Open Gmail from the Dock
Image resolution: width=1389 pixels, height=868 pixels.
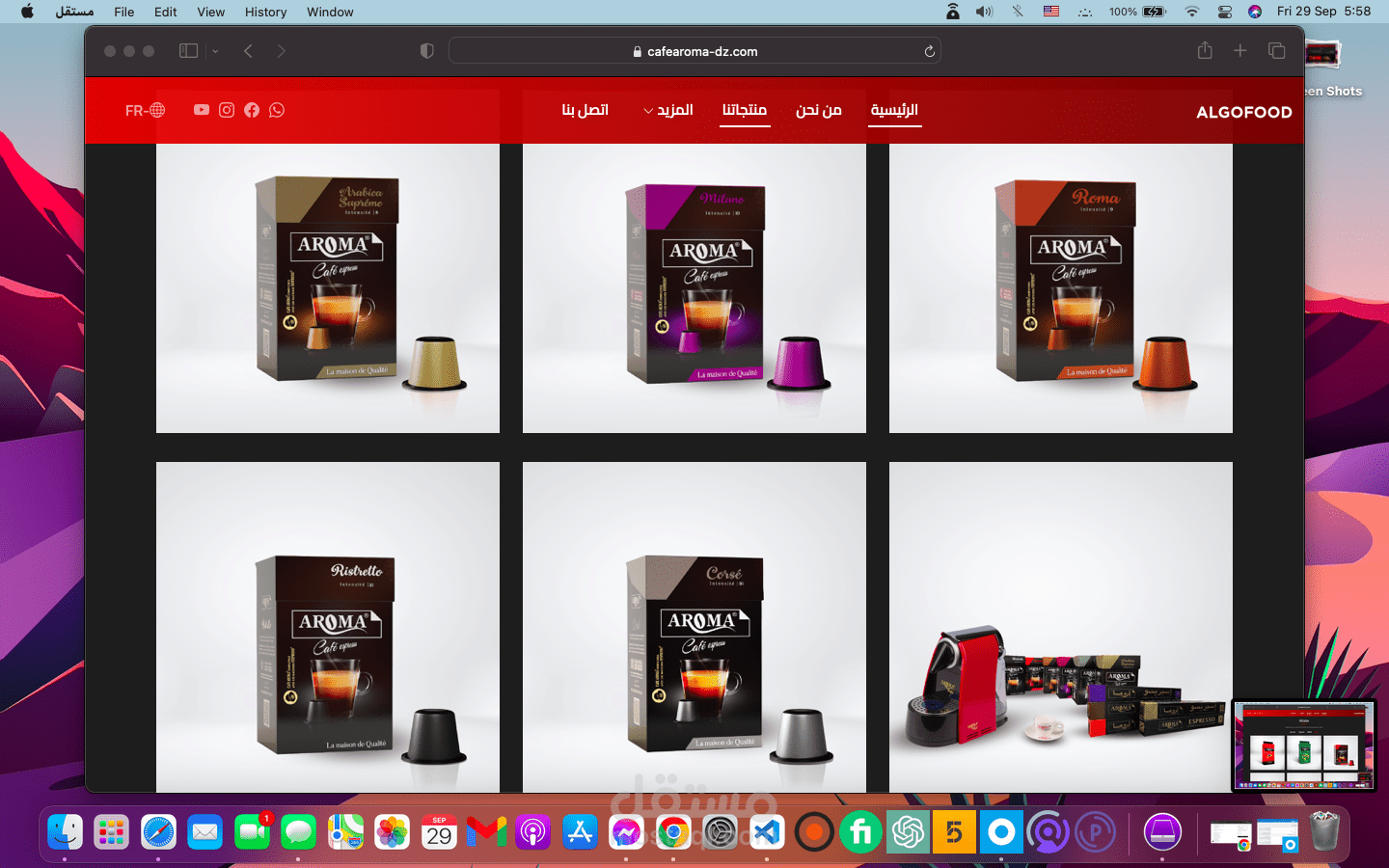pyautogui.click(x=486, y=832)
